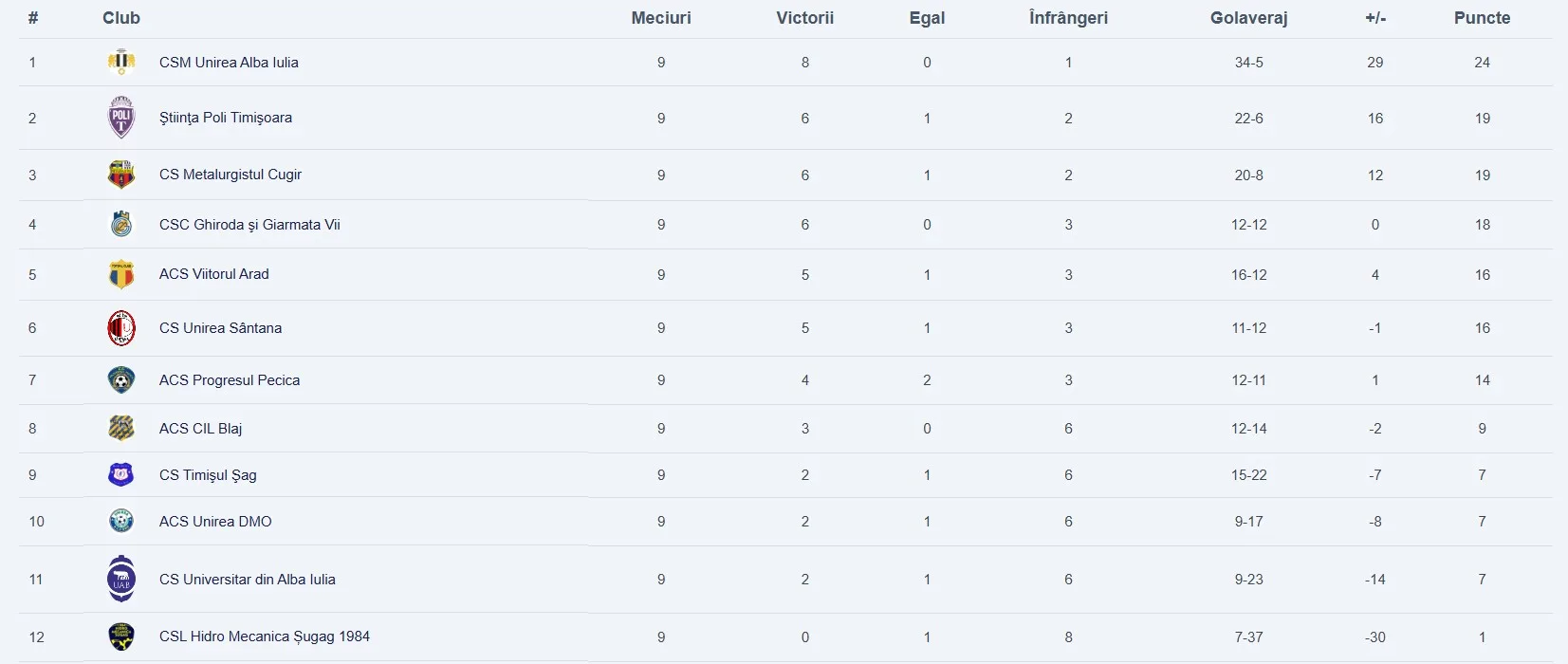The image size is (1568, 664).
Task: Click the ACS CIL Blaj club crest
Action: coord(121,429)
